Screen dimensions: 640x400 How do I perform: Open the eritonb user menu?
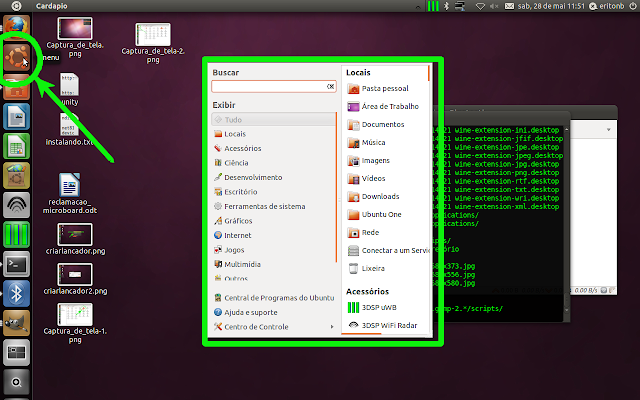607,6
